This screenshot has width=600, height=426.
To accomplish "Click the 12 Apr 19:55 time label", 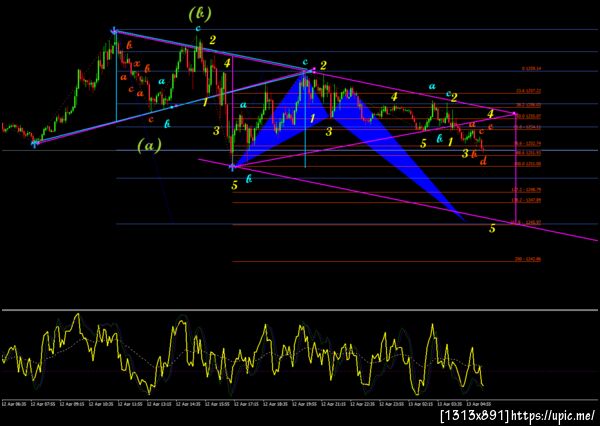I will pos(303,404).
